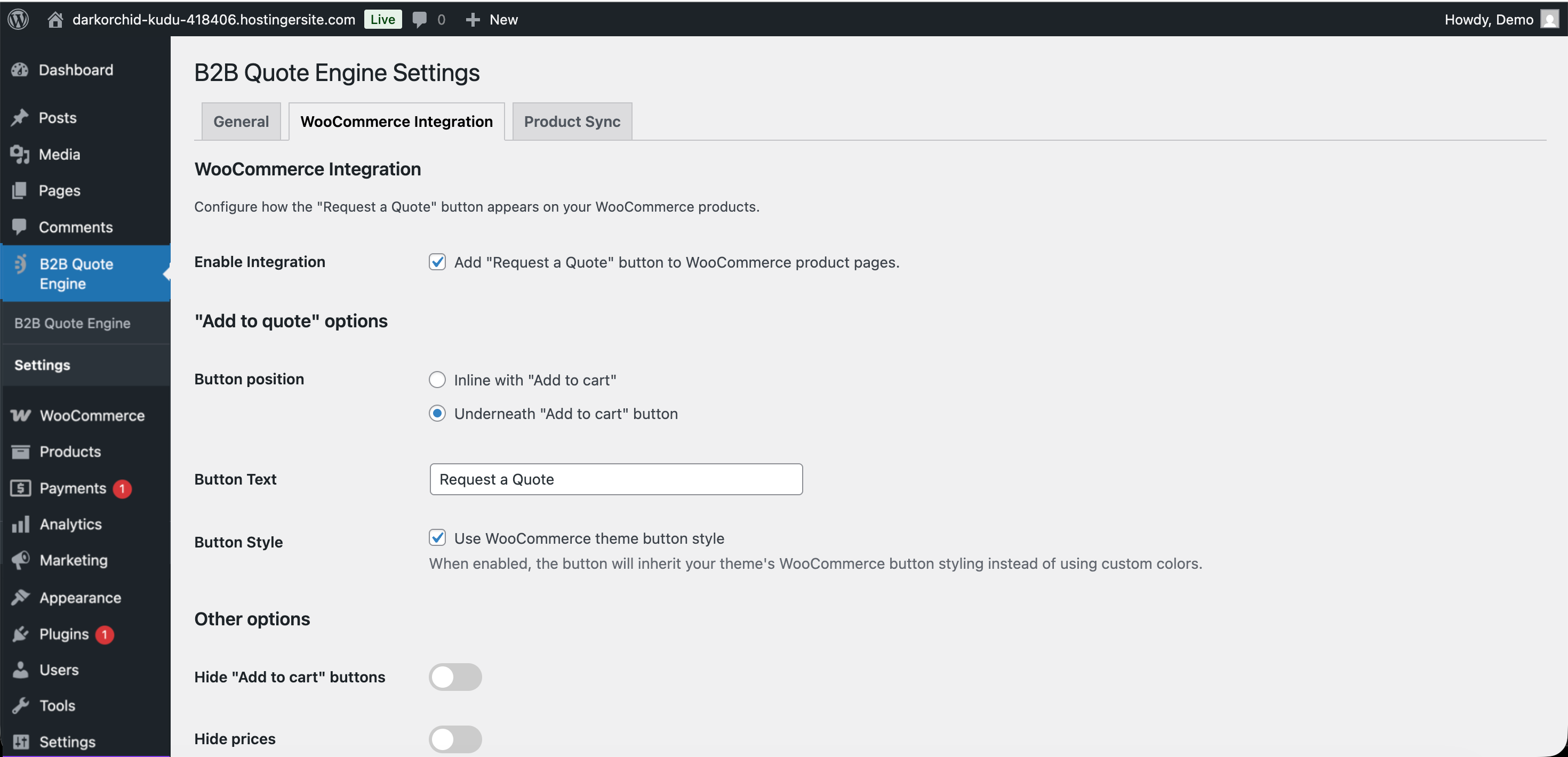Select the Analytics bar-chart icon
The height and width of the screenshot is (757, 1568).
[x=20, y=524]
